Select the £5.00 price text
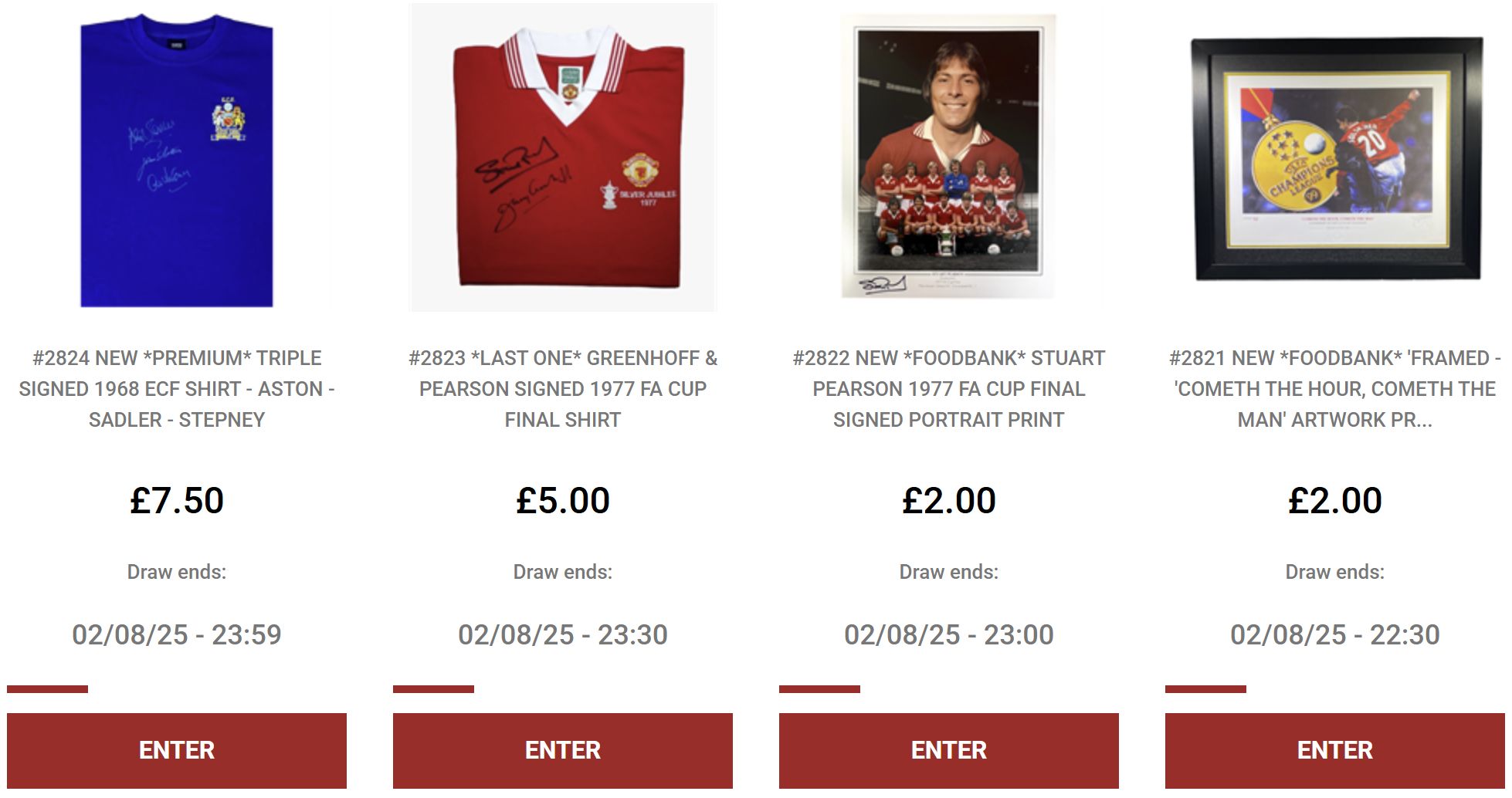The width and height of the screenshot is (1512, 798). click(x=563, y=501)
